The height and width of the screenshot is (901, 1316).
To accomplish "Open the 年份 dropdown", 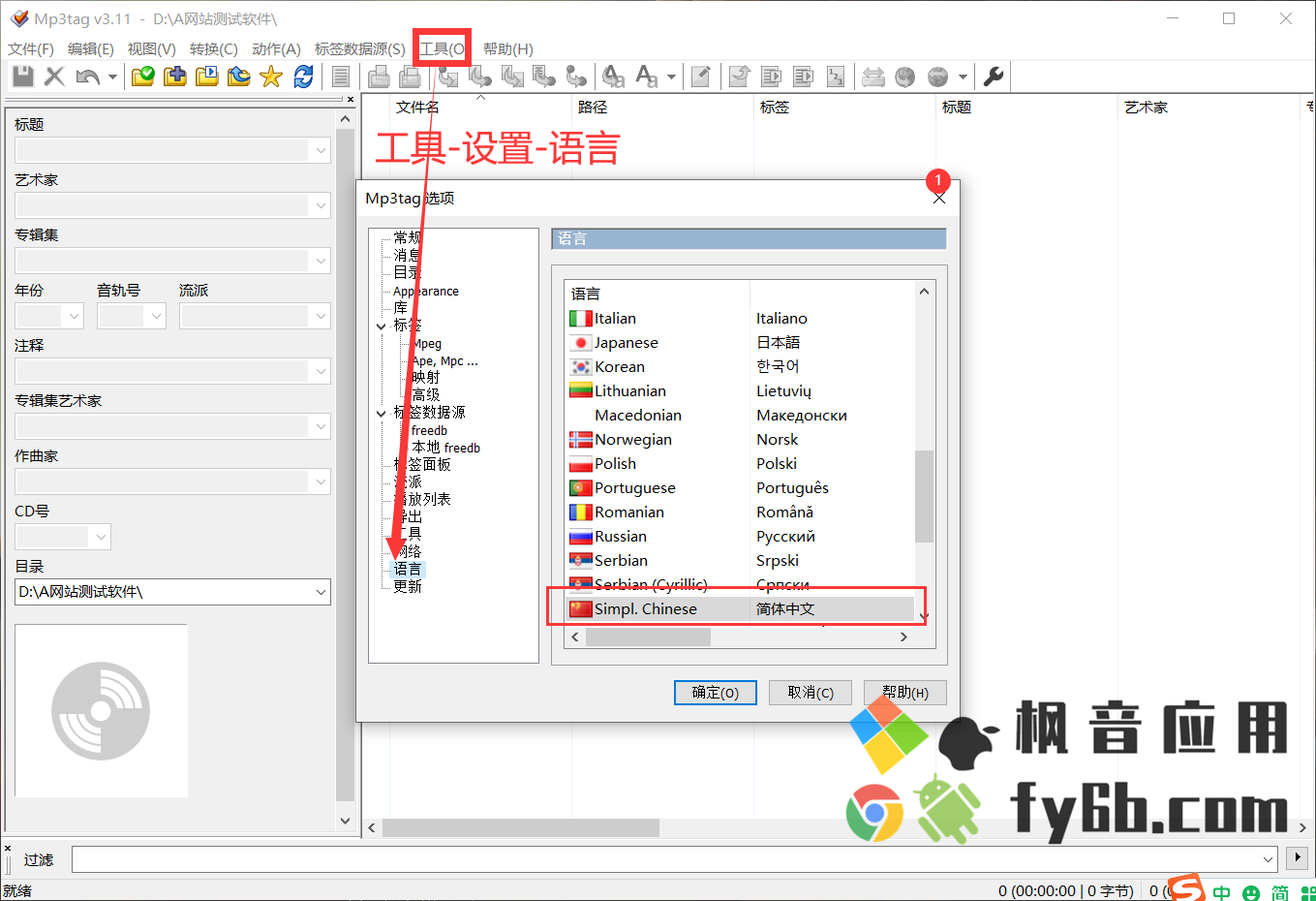I will [74, 316].
